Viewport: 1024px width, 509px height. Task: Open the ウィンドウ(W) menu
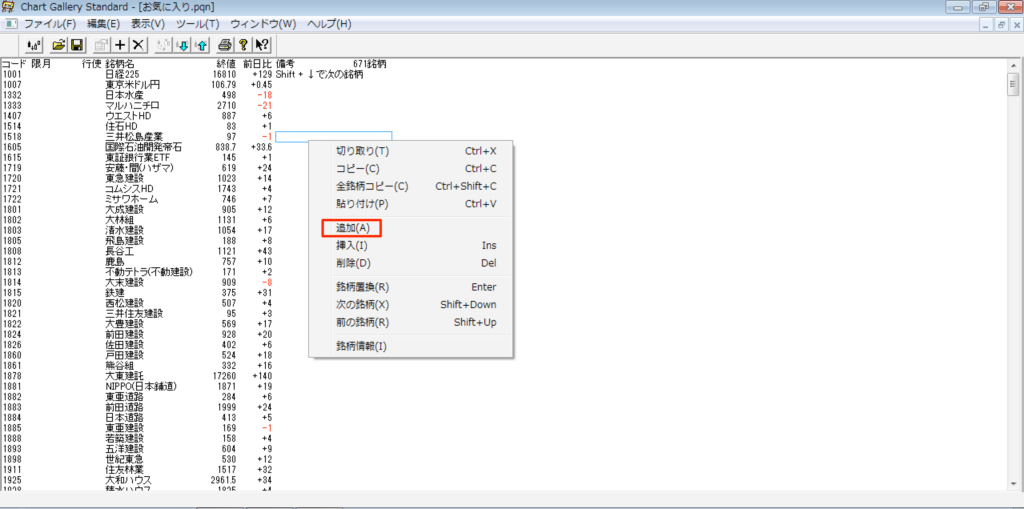point(263,24)
